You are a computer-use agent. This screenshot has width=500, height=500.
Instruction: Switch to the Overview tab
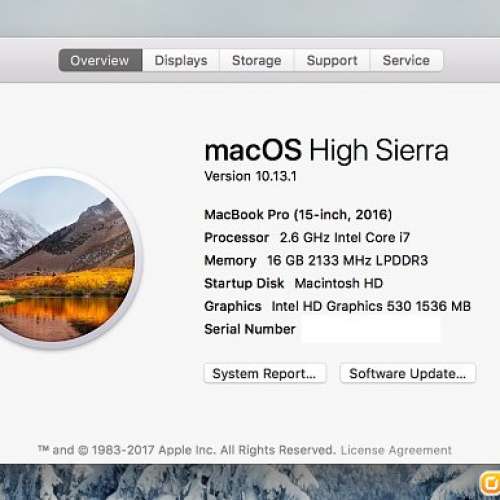pyautogui.click(x=100, y=60)
